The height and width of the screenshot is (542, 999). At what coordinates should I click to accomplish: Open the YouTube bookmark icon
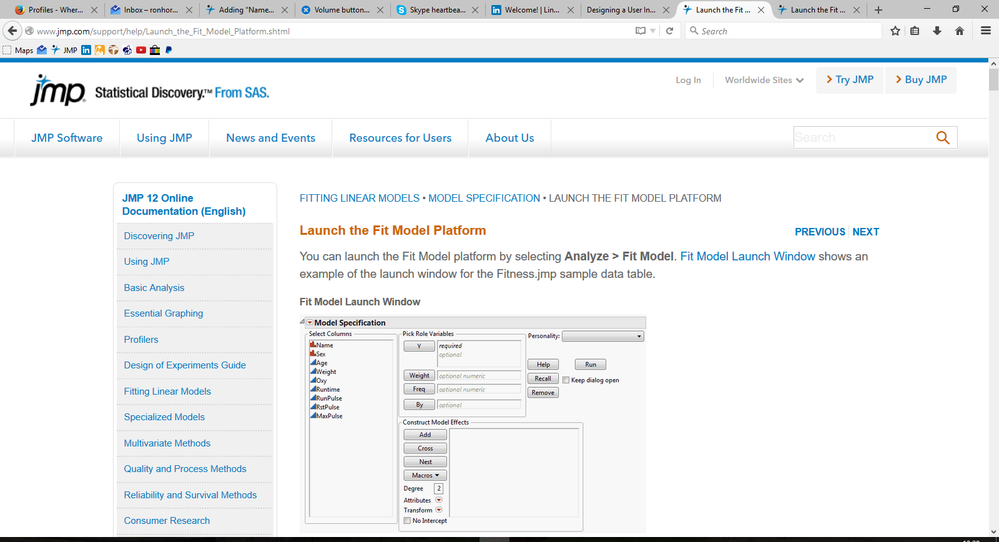(141, 50)
